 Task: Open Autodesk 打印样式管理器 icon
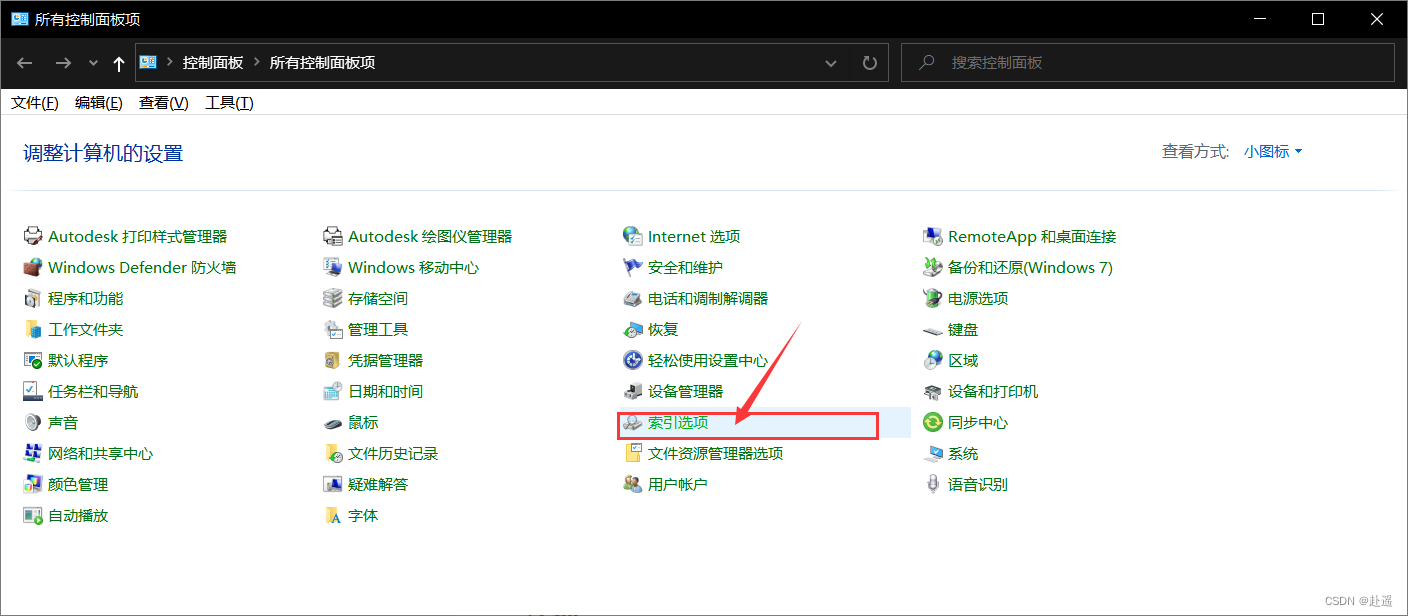(x=33, y=237)
